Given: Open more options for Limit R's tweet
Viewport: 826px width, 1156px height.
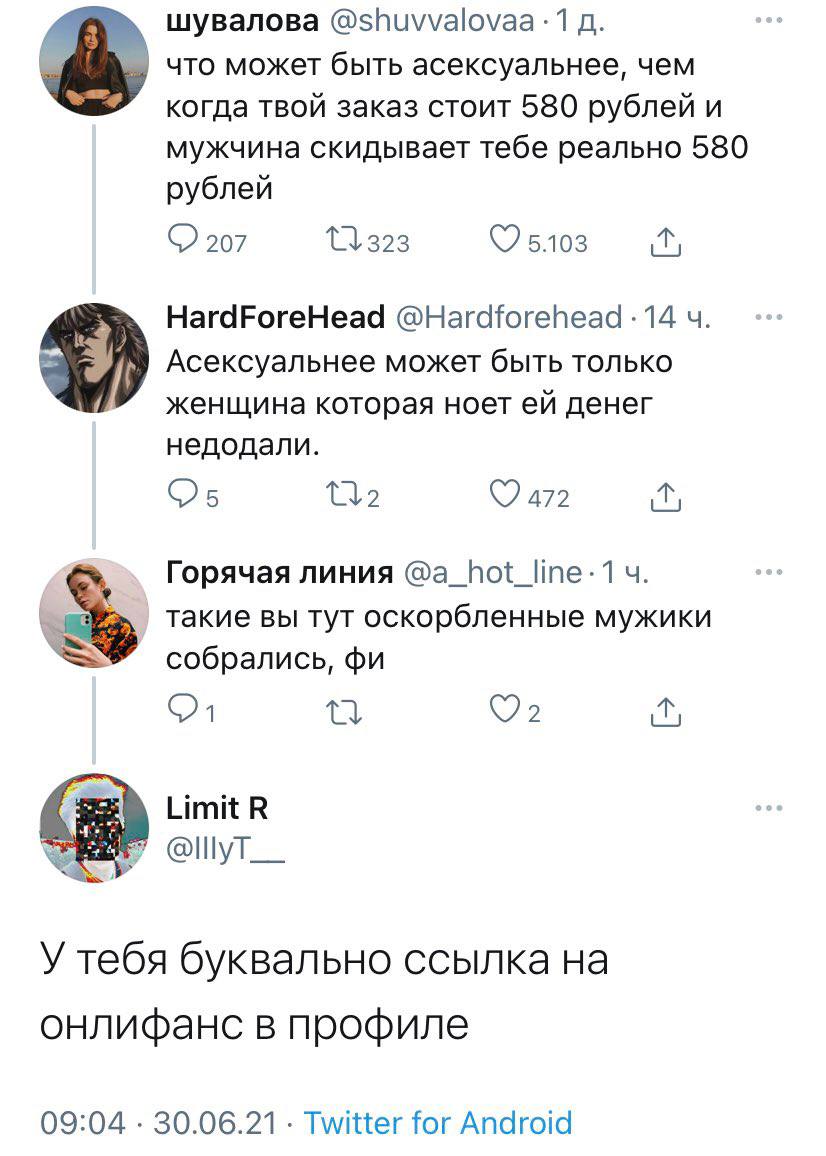Looking at the screenshot, I should [x=768, y=808].
